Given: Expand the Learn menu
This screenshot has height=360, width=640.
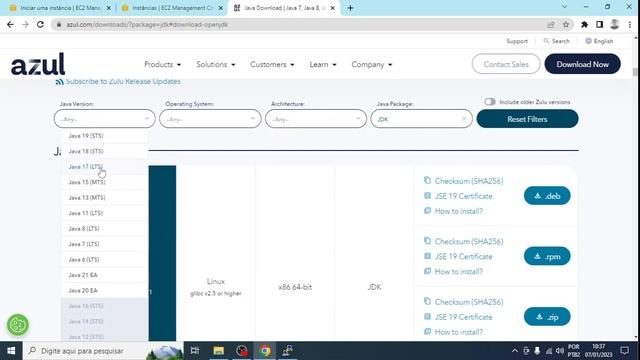Looking at the screenshot, I should pyautogui.click(x=323, y=64).
